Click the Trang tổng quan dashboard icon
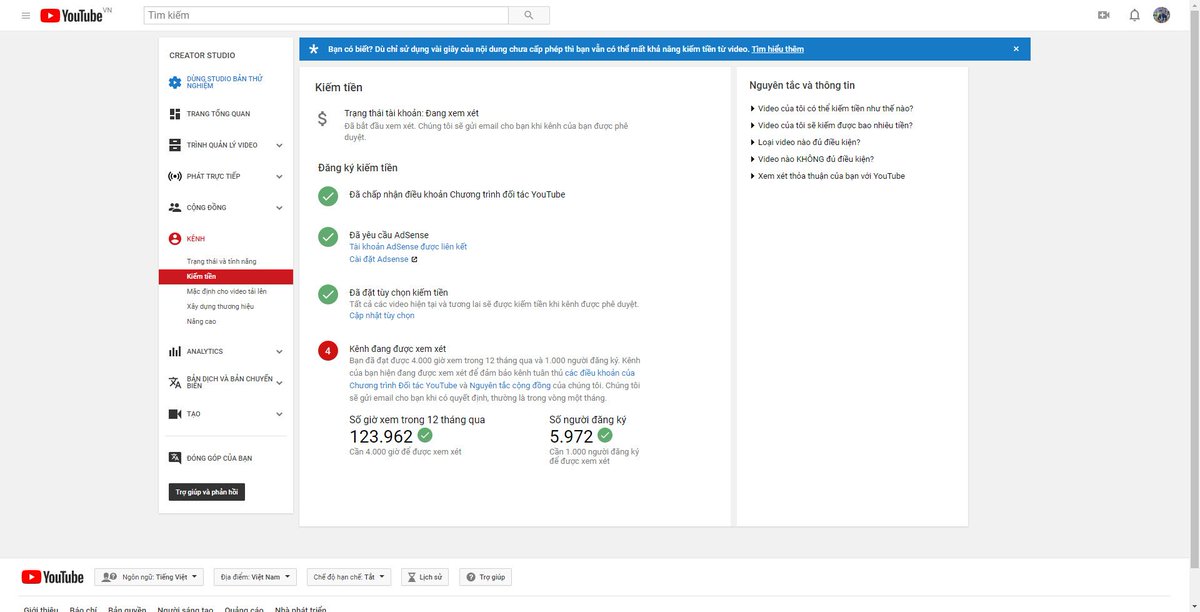Viewport: 1200px width, 612px height. 175,114
